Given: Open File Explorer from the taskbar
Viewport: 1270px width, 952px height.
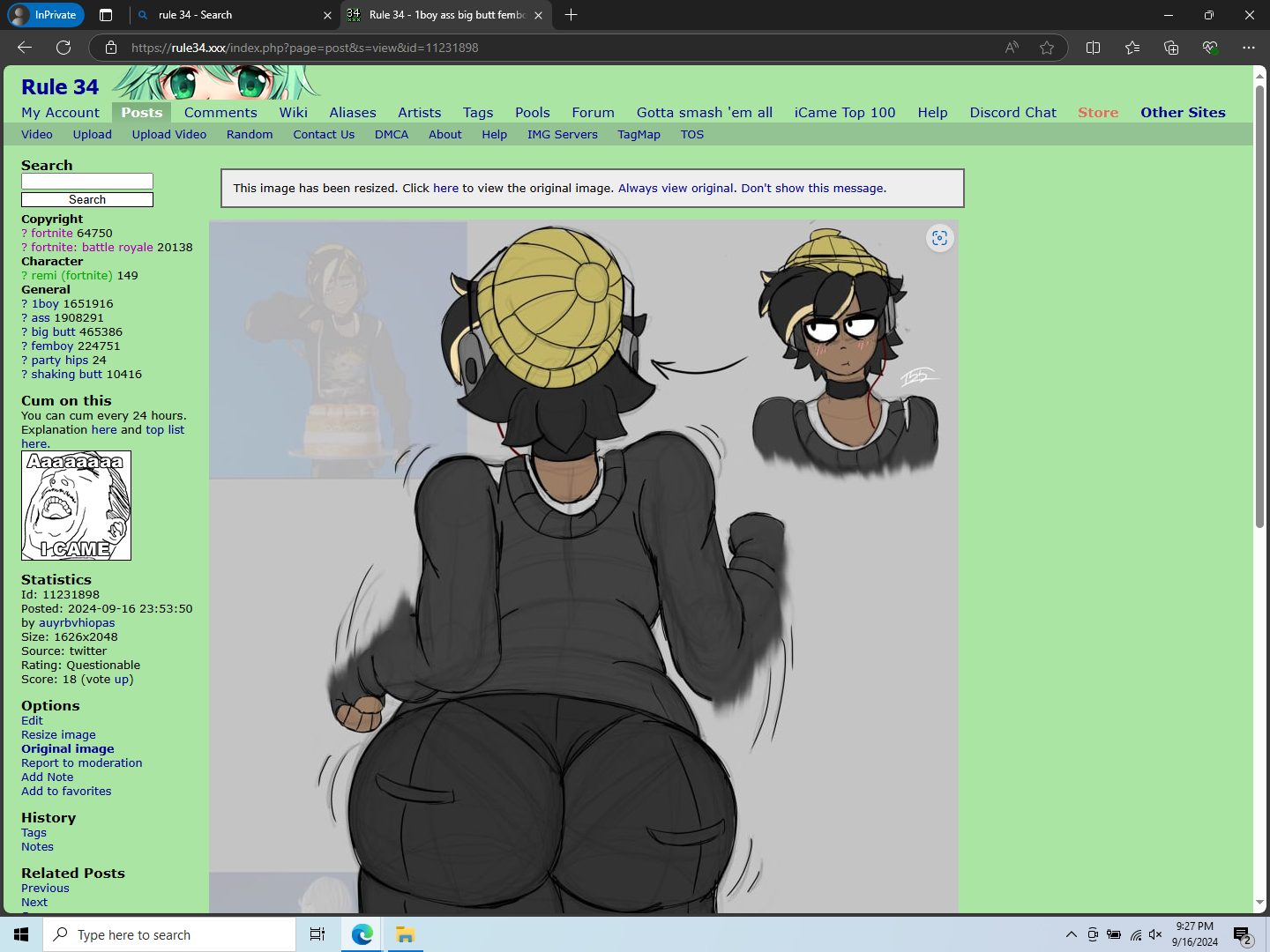Looking at the screenshot, I should coord(405,934).
